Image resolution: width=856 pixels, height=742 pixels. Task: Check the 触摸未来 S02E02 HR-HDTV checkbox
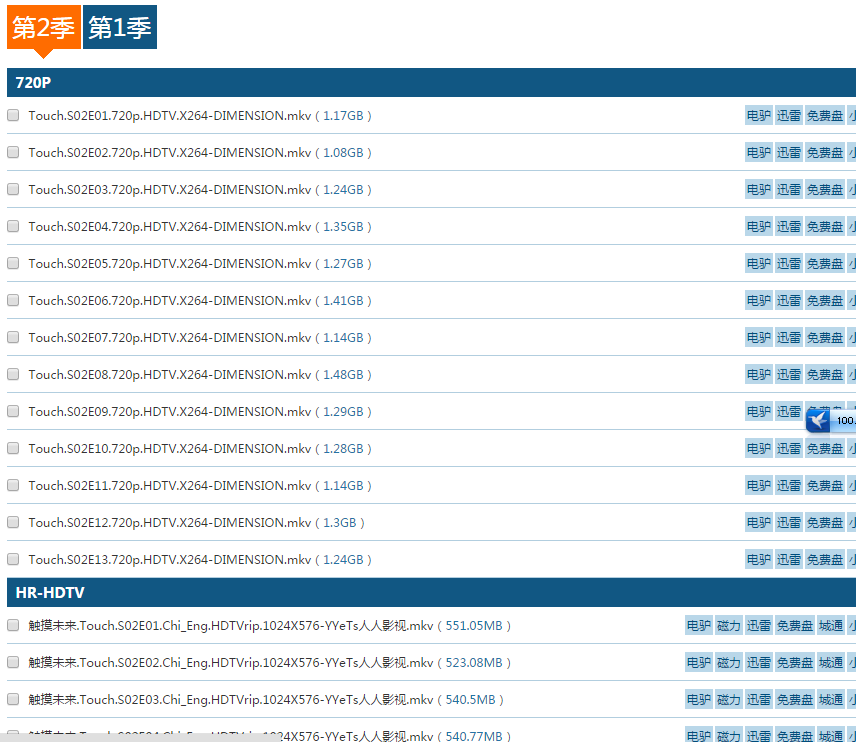pos(13,662)
